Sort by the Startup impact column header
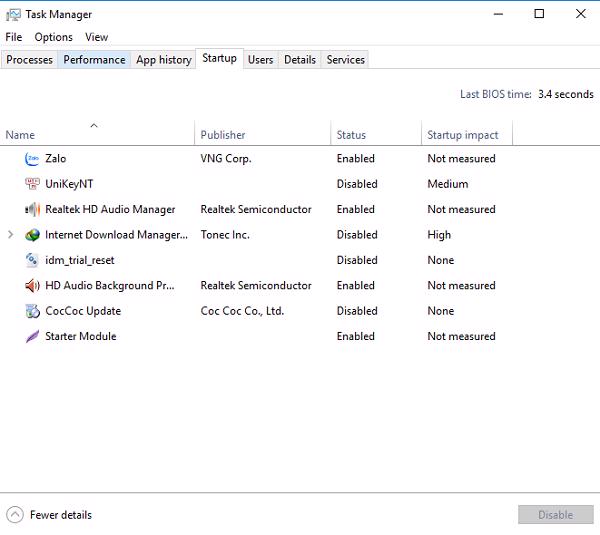The width and height of the screenshot is (600, 535). [467, 134]
